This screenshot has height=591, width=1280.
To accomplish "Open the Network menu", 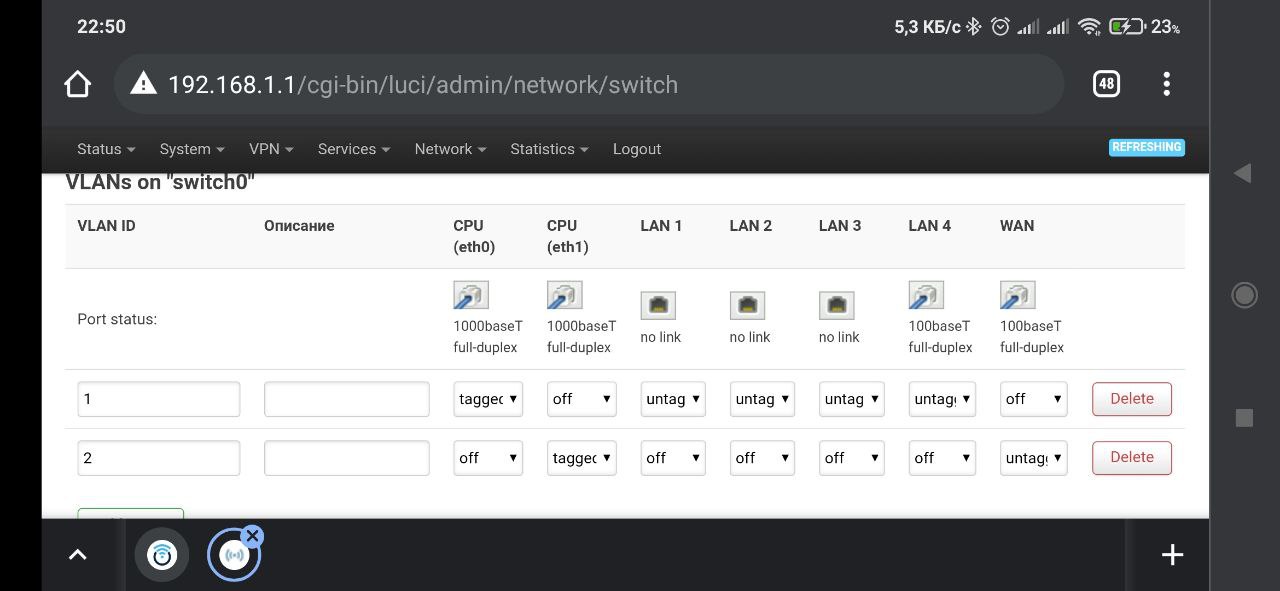I will tap(450, 149).
